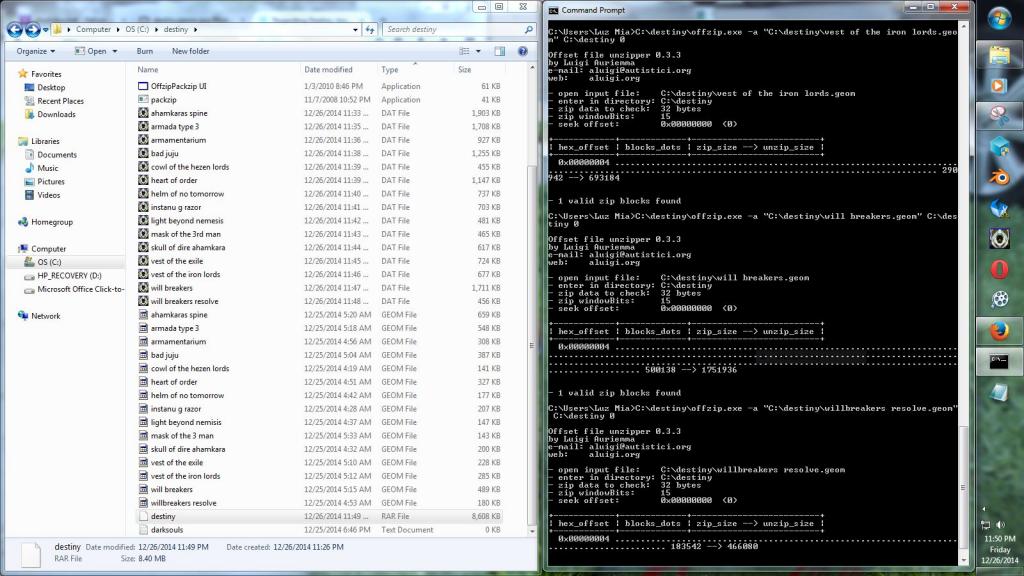Click the Command Prompt title bar icon
This screenshot has width=1024, height=576.
[553, 10]
